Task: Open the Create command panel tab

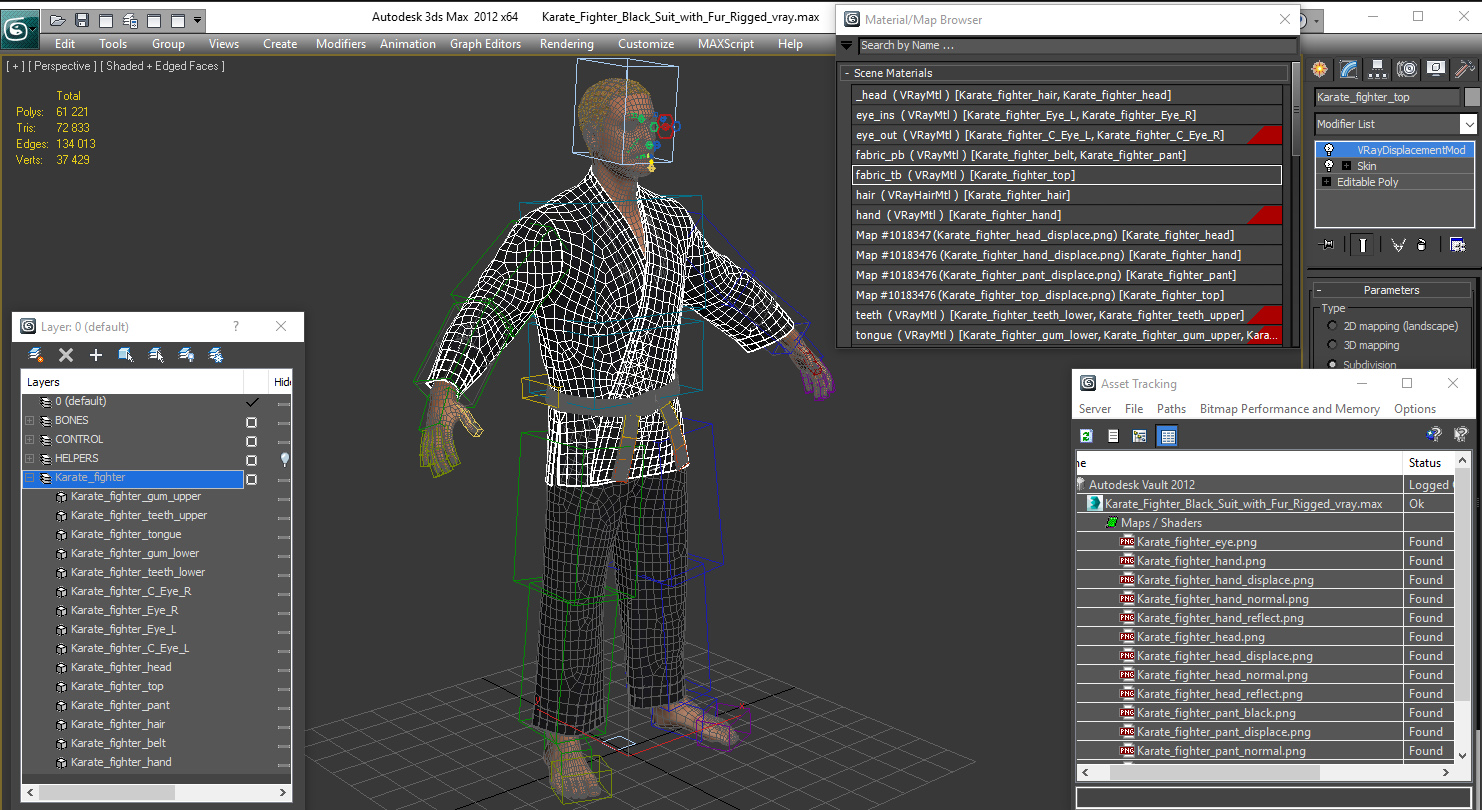Action: point(1320,69)
